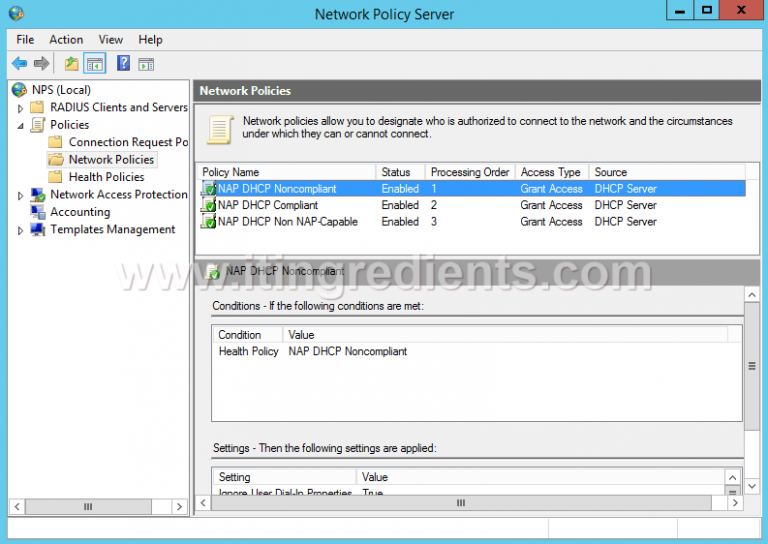Collapse the Policies tree node
The image size is (768, 544).
pos(20,126)
